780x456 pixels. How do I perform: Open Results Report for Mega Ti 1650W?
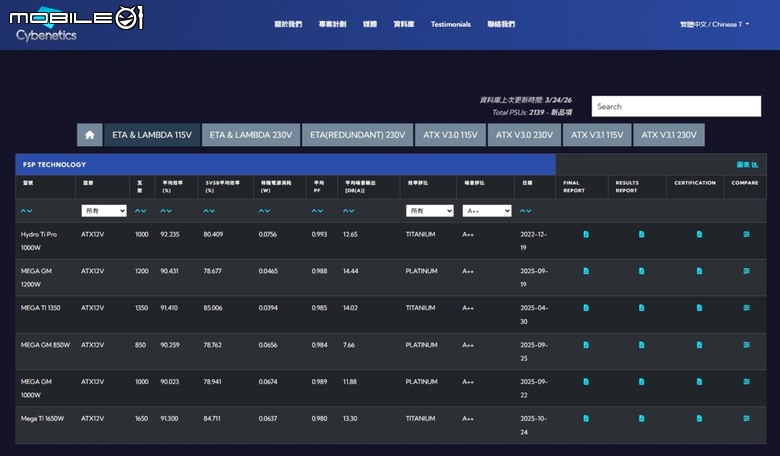point(641,418)
